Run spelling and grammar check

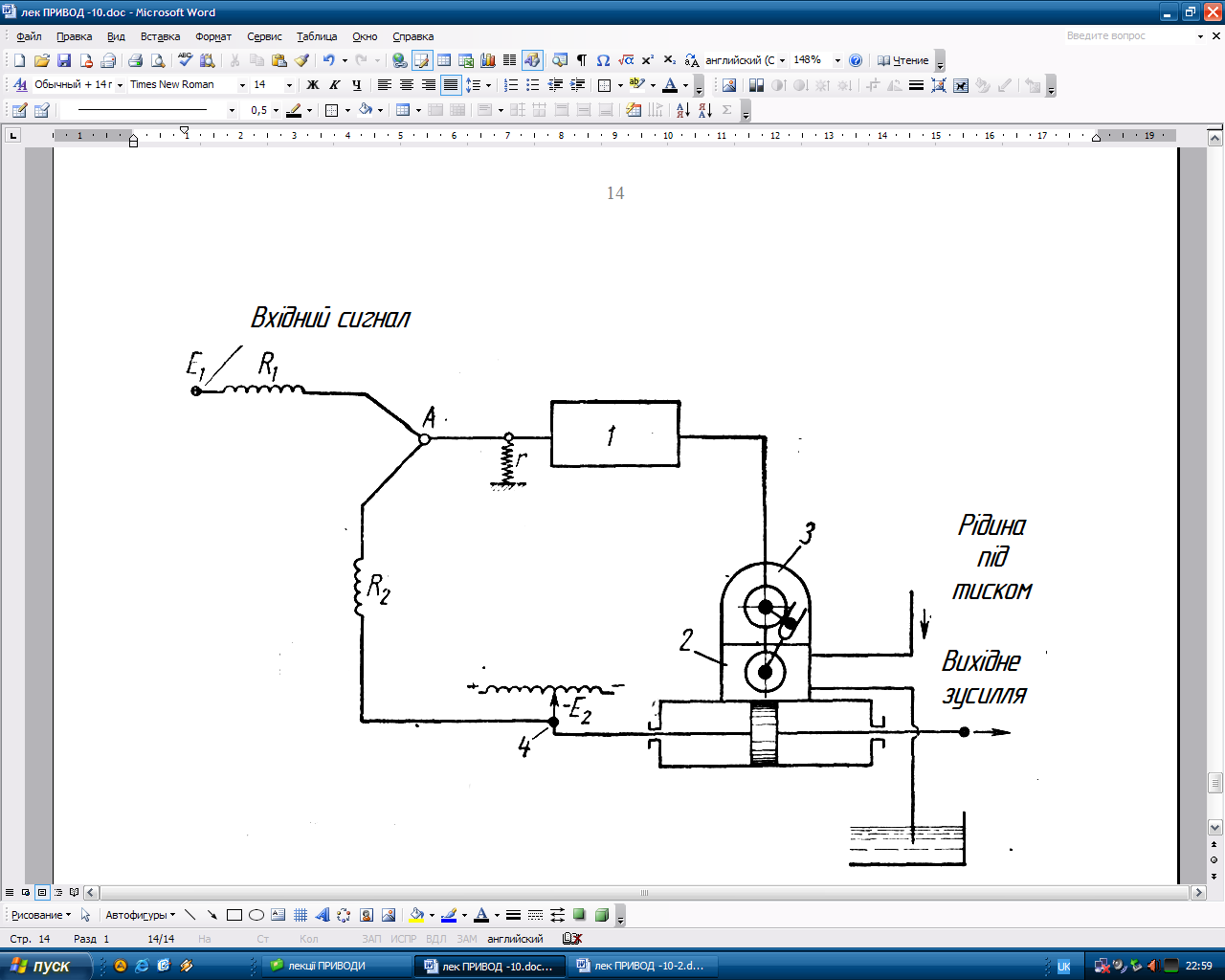(x=185, y=60)
